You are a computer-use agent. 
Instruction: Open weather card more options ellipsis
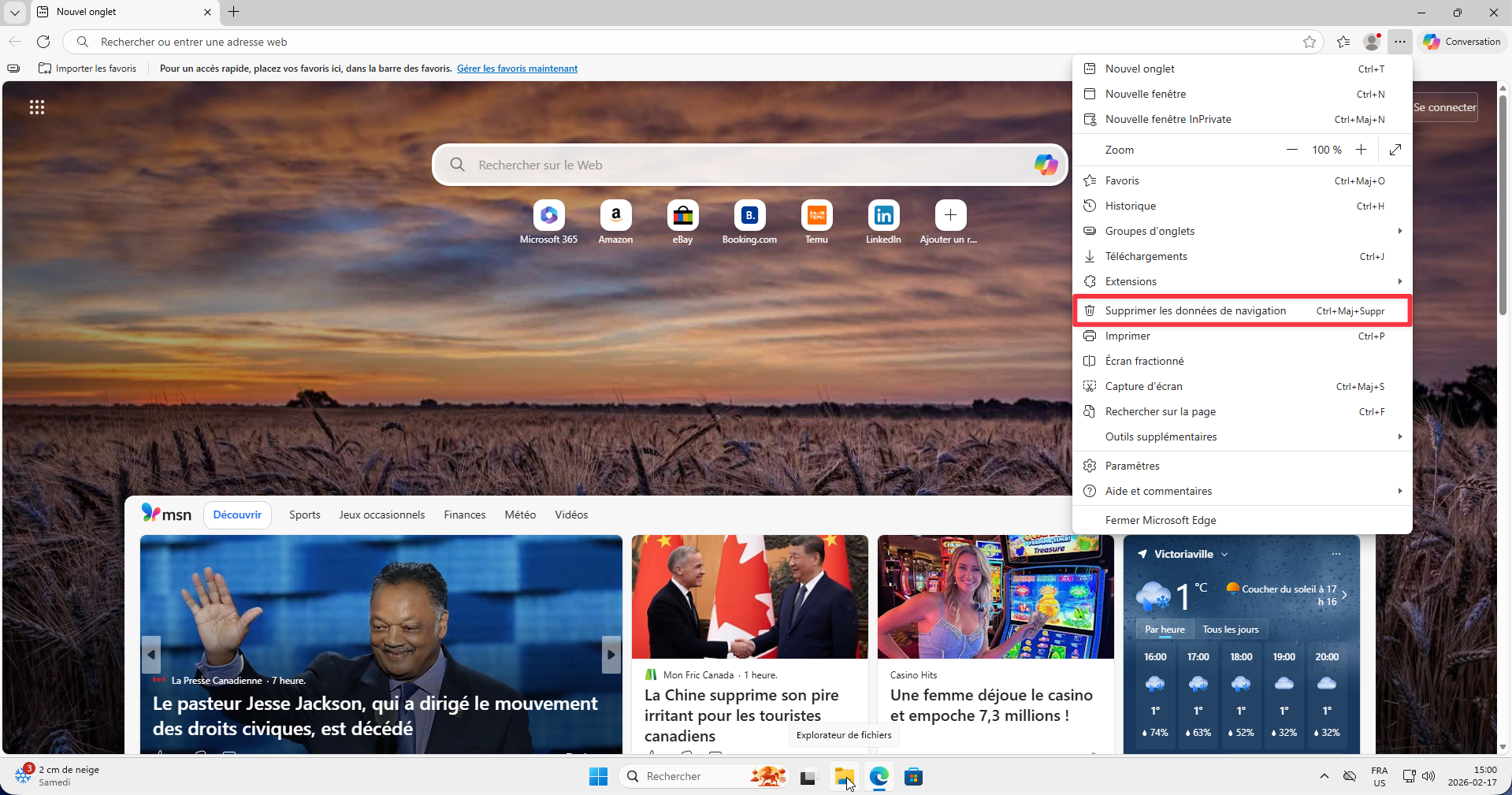[1336, 554]
